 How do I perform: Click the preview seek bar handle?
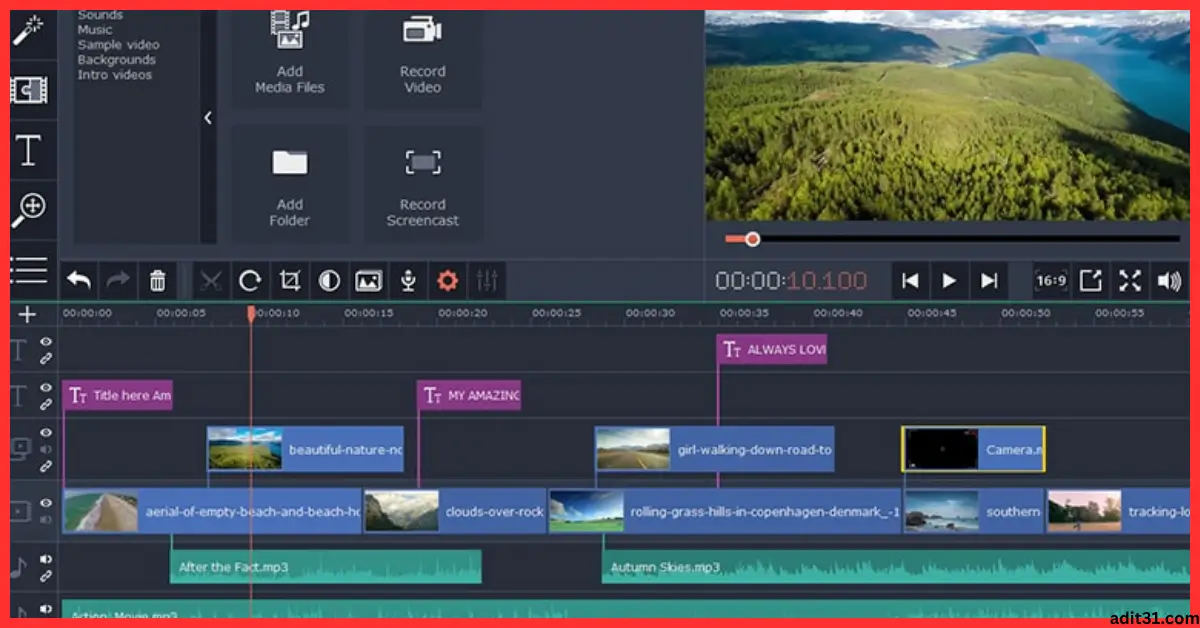(x=753, y=239)
